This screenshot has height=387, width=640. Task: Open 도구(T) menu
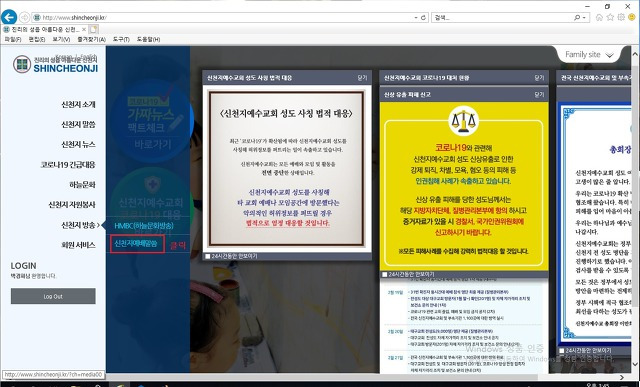(121, 39)
